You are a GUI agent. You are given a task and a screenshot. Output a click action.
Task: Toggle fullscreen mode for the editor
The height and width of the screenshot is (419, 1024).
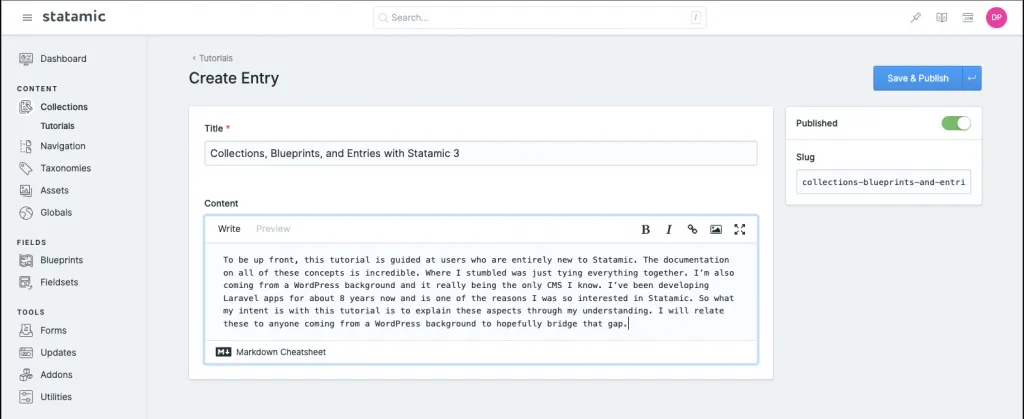pyautogui.click(x=739, y=229)
